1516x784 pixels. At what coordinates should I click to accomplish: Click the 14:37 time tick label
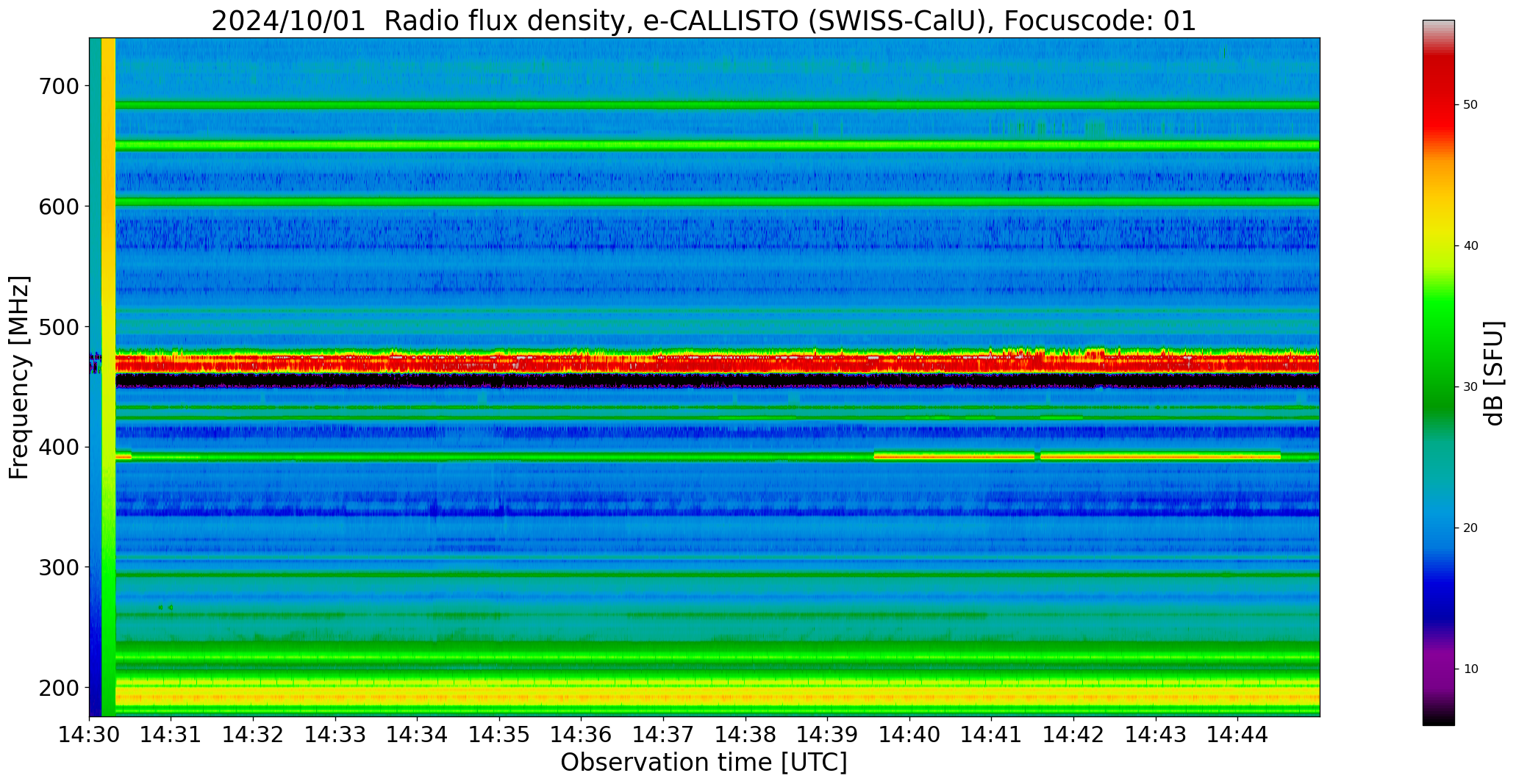click(x=664, y=735)
